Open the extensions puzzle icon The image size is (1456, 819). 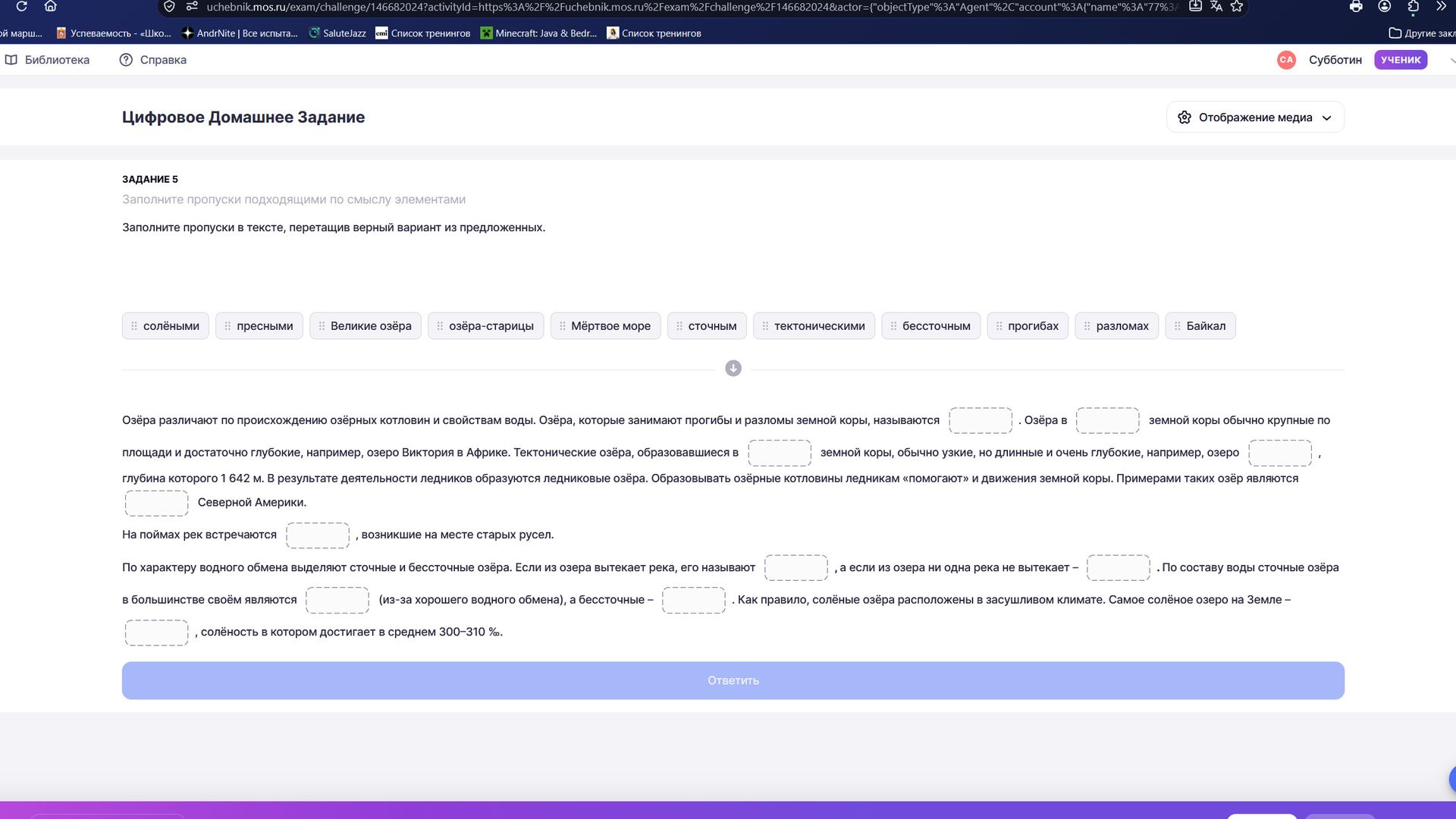[1414, 6]
